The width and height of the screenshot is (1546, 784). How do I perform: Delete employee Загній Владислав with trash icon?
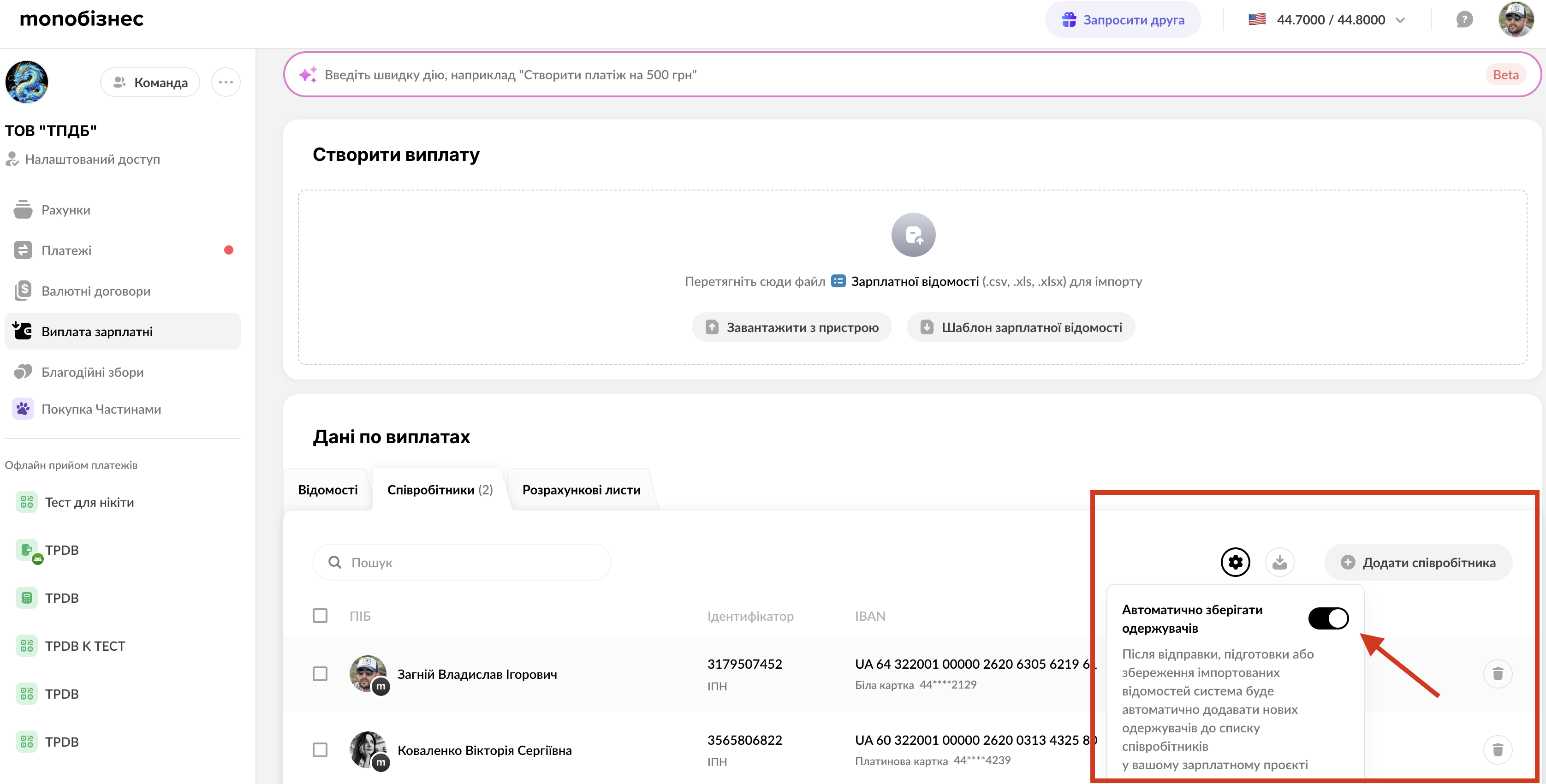coord(1498,674)
